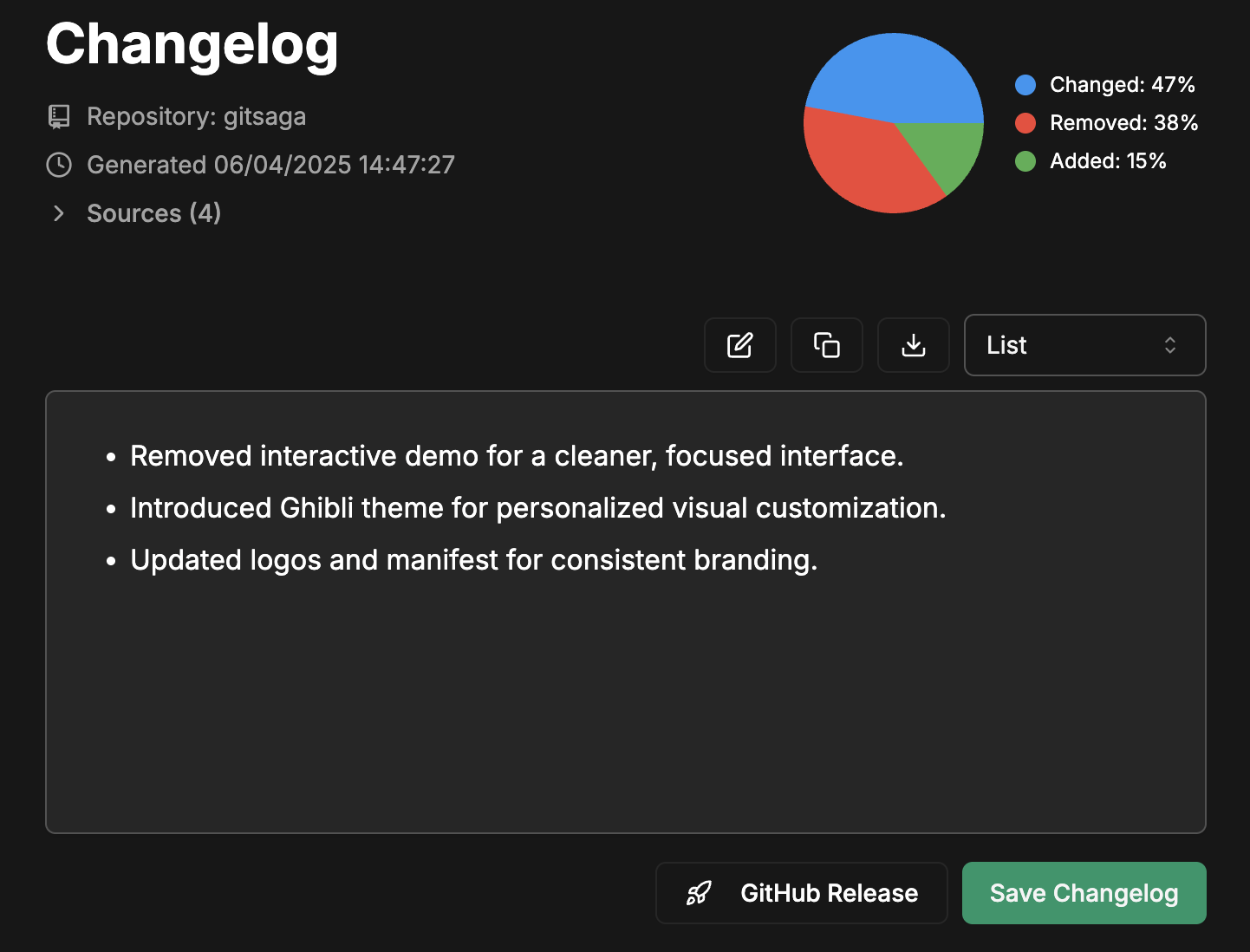
Task: Click the green Added legend dot
Action: (x=1025, y=161)
